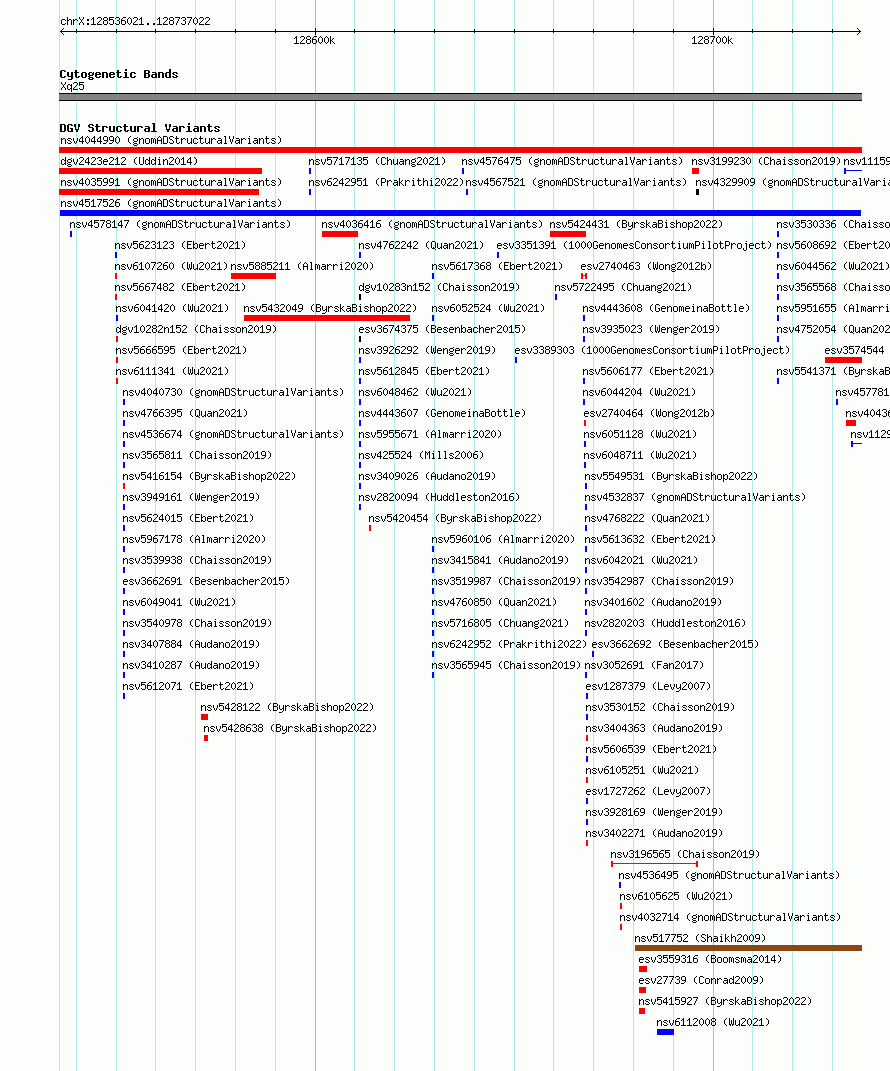This screenshot has width=890, height=1071.
Task: Click nsv4578147 (gnomADStructuralVariants) label
Action: point(180,224)
